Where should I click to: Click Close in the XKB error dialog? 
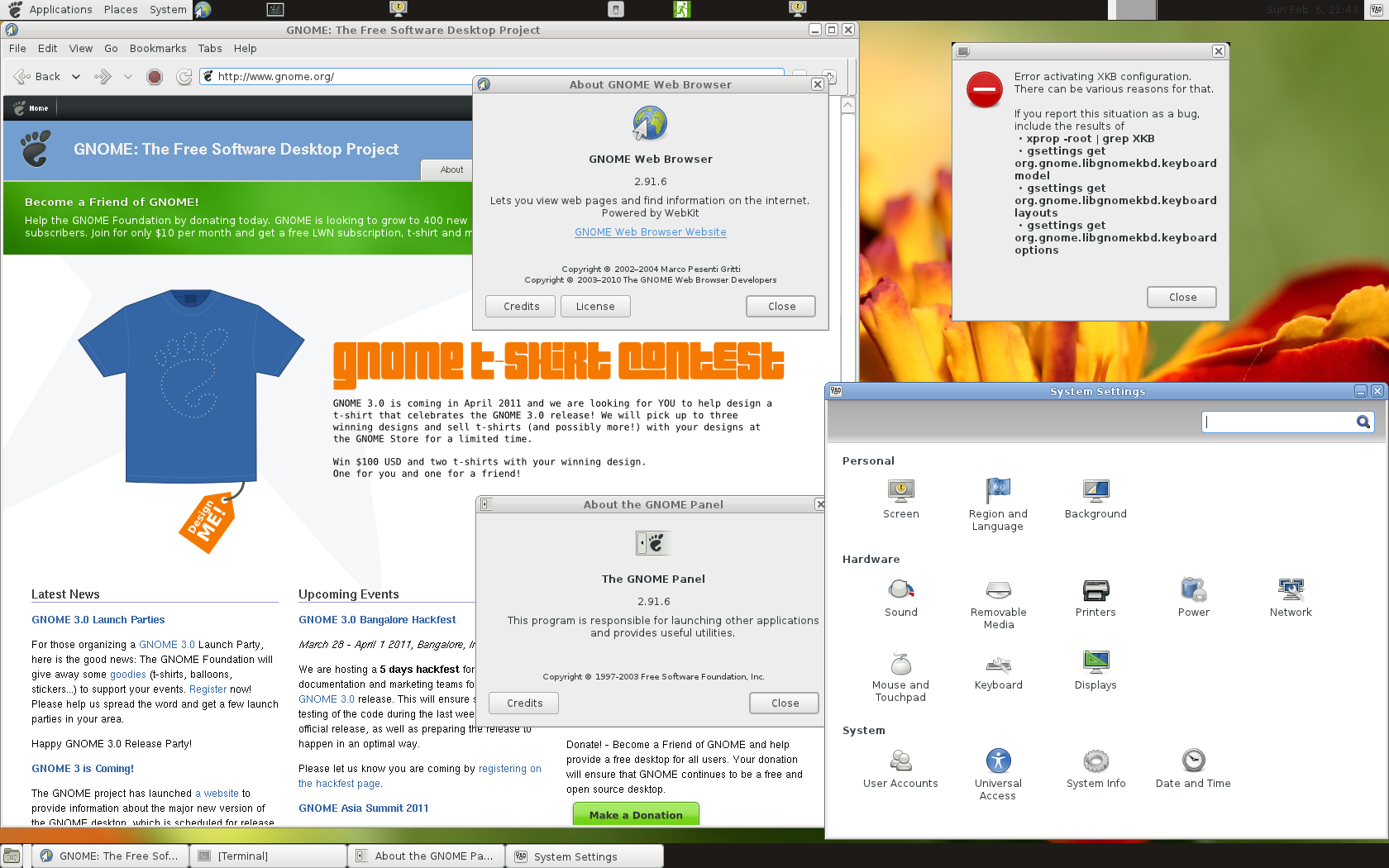coord(1182,298)
